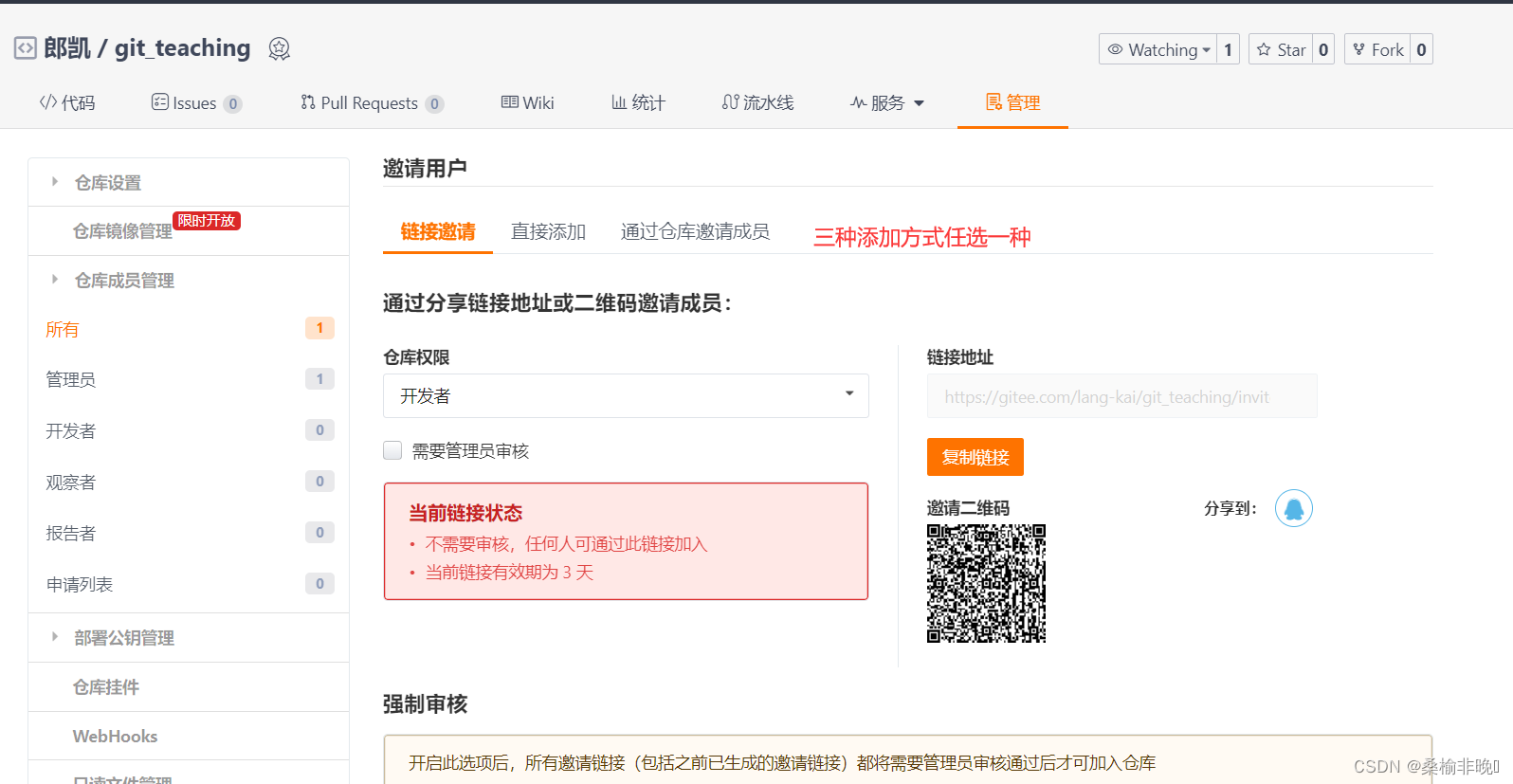Click the invitation QR code image
The height and width of the screenshot is (784, 1513).
[x=986, y=584]
